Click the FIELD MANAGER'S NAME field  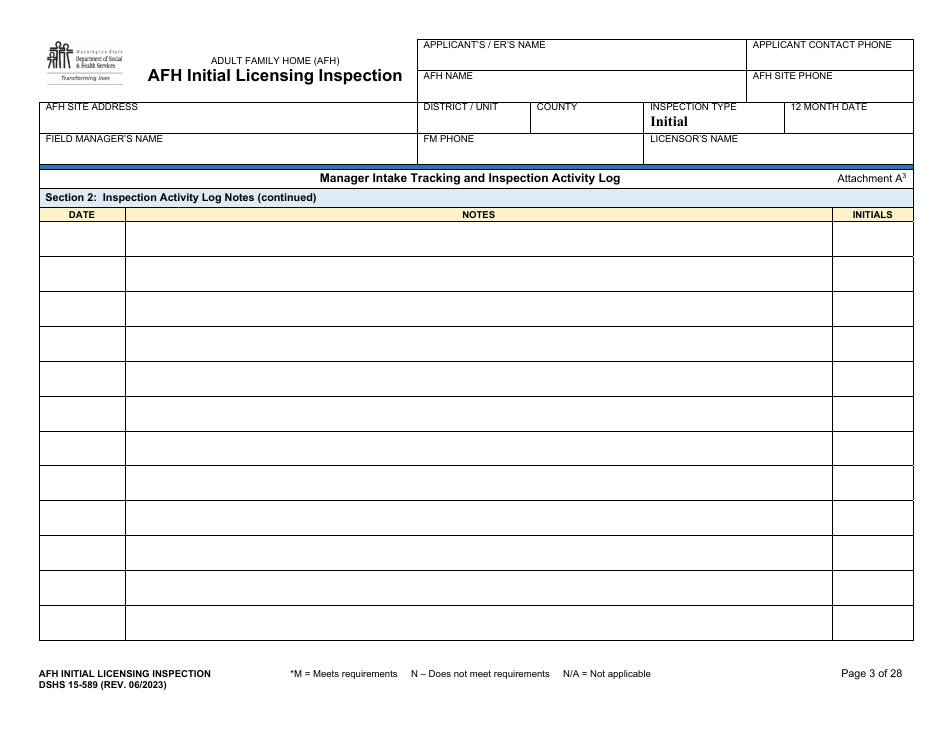225,148
